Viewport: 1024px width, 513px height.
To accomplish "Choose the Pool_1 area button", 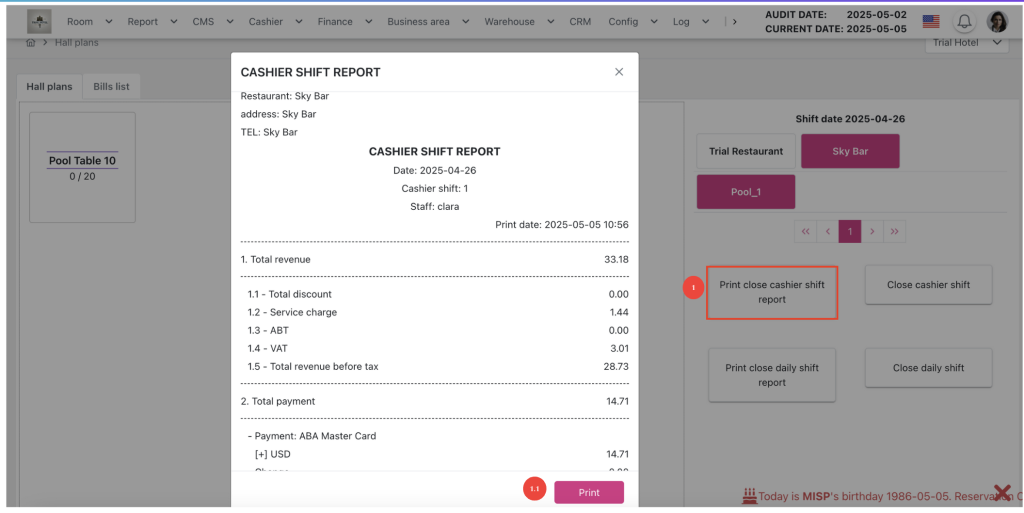I will click(745, 191).
